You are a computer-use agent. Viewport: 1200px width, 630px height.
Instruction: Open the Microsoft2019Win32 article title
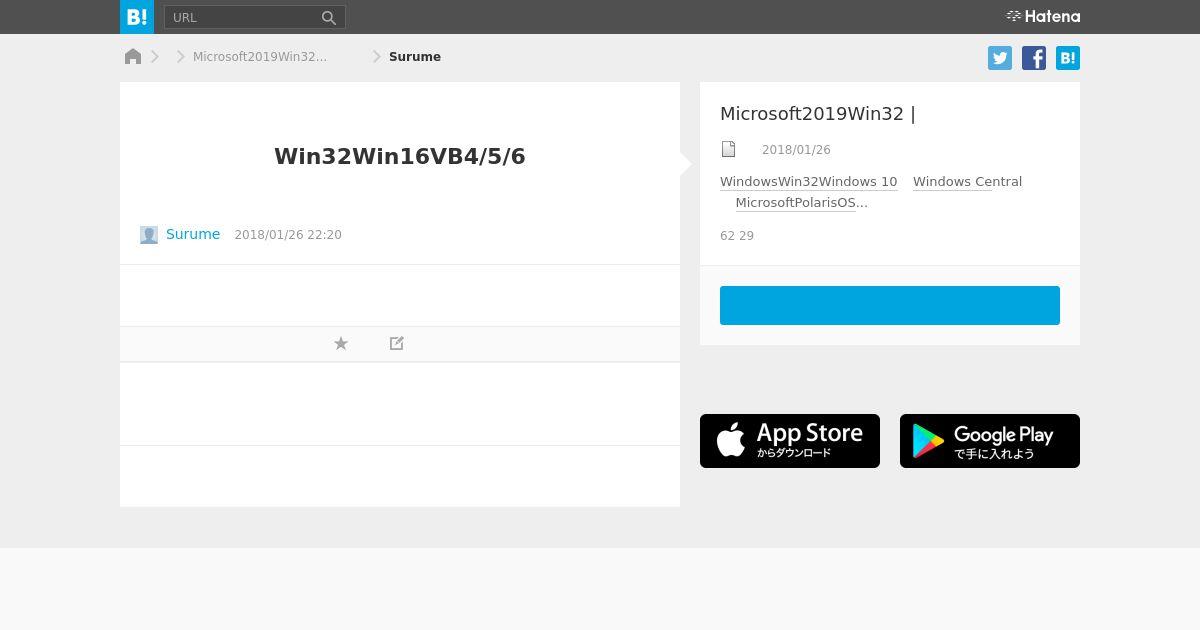coord(818,114)
